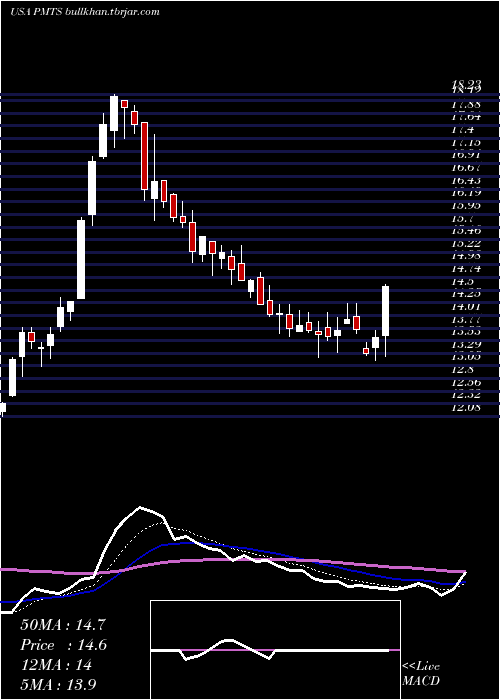Click the 17.88 price axis label
The width and height of the screenshot is (500, 700).
(x=466, y=105)
